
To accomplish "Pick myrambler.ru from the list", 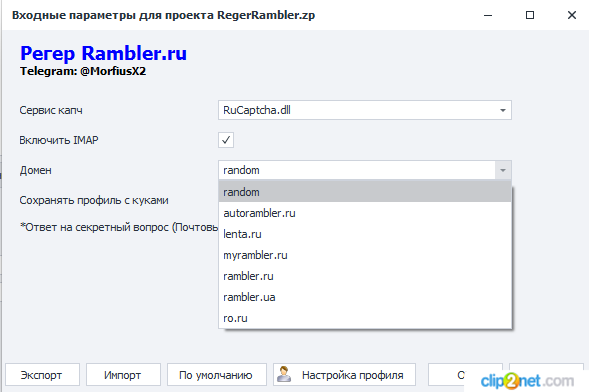I will [365, 255].
